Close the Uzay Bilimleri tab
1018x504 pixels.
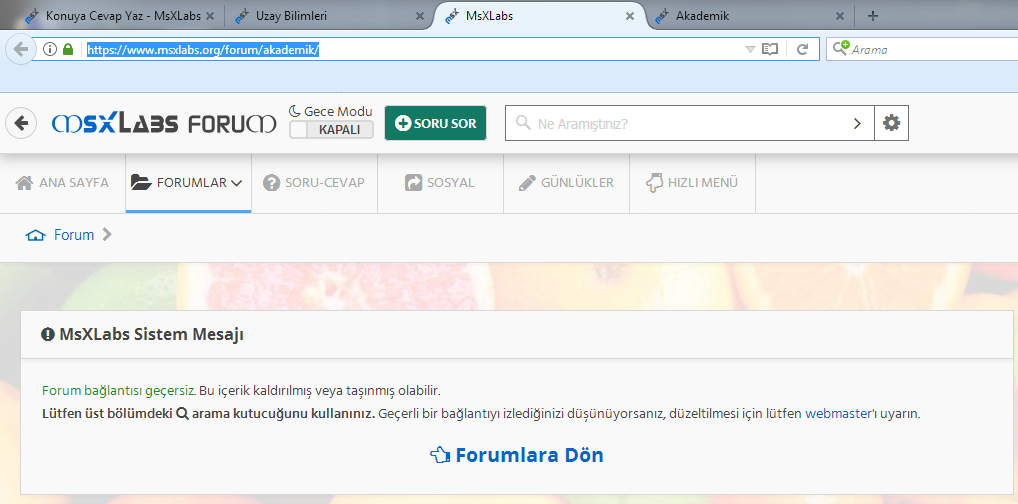click(x=419, y=16)
